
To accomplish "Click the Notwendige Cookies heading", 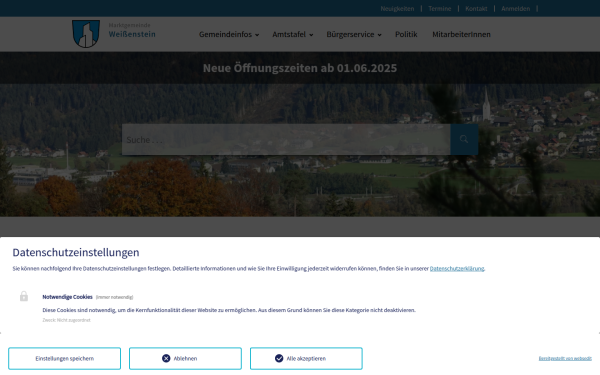I will tap(67, 297).
